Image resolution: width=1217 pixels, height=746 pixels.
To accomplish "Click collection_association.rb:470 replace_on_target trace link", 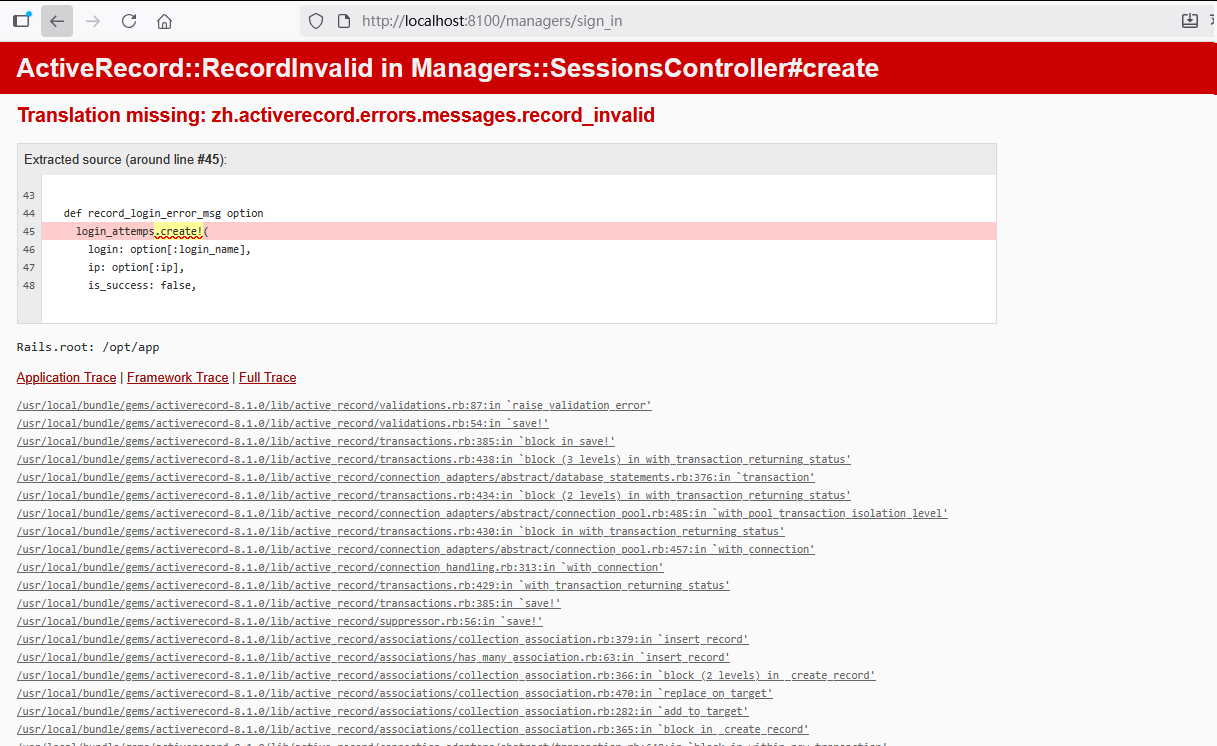I will [394, 693].
